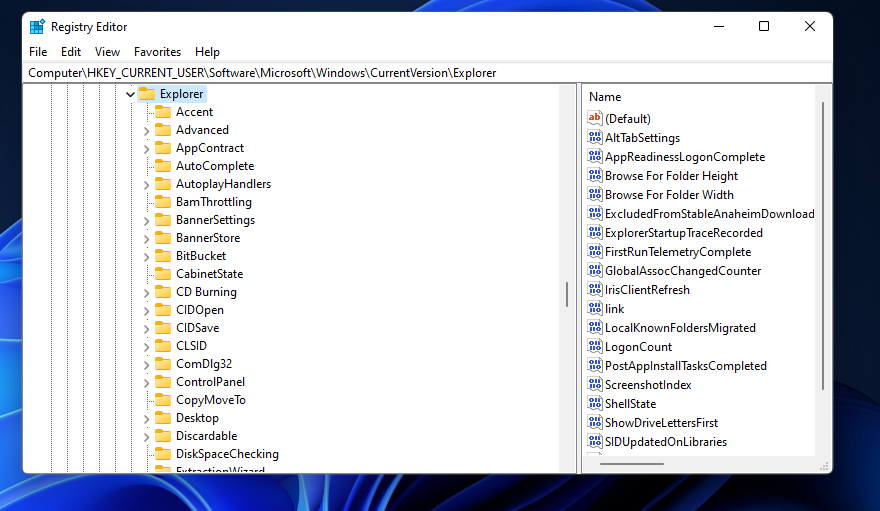Click the icon beside ExplorerStartupTraceRecorded
880x511 pixels.
[595, 232]
